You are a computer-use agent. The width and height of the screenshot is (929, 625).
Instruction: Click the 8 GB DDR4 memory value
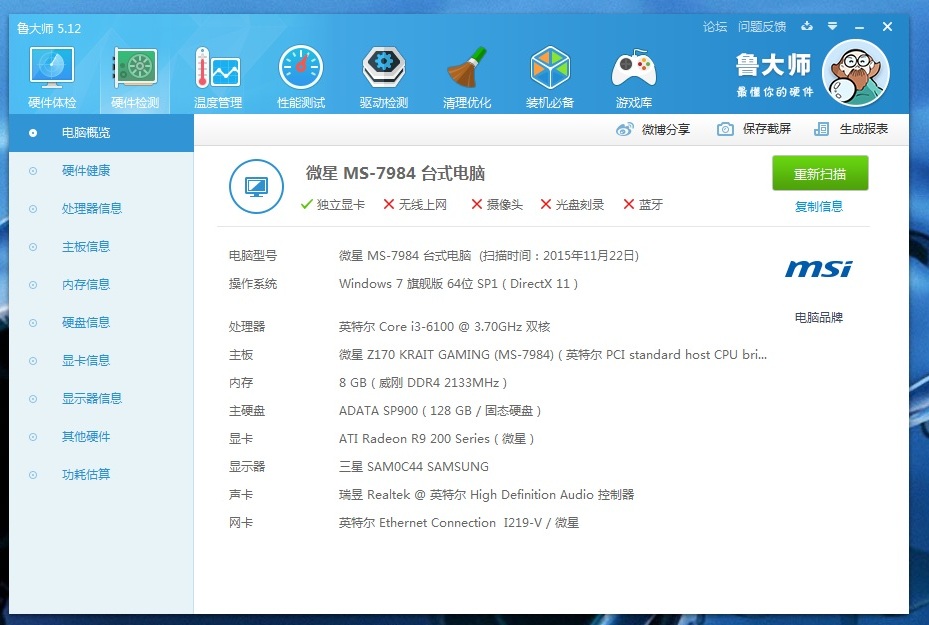422,383
